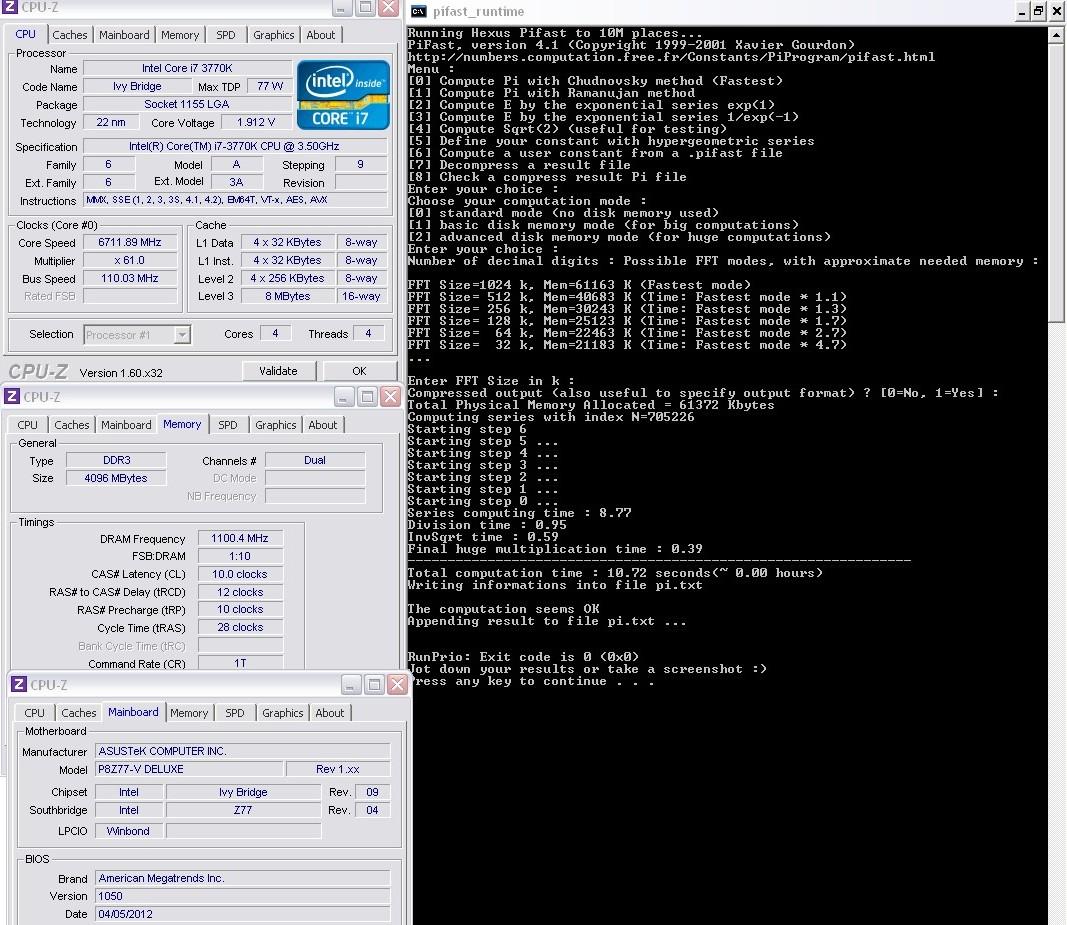
Task: Select Caches tab in the Mainboard CPU-Z window
Action: click(78, 713)
